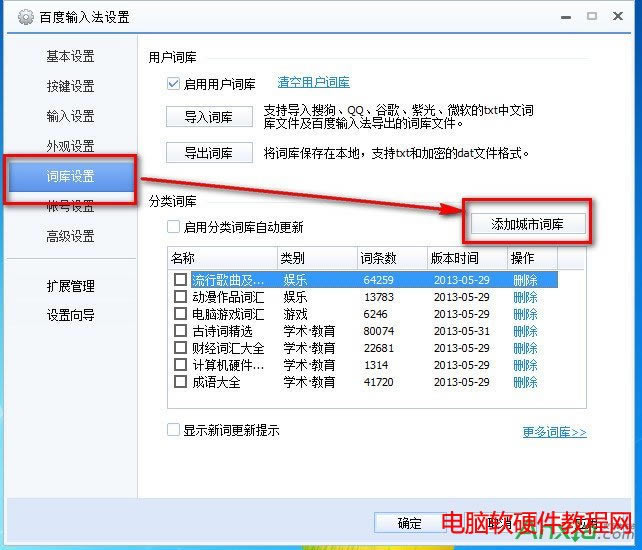Image resolution: width=642 pixels, height=550 pixels.
Task: Go to 外观设置 sidebar item
Action: click(70, 146)
